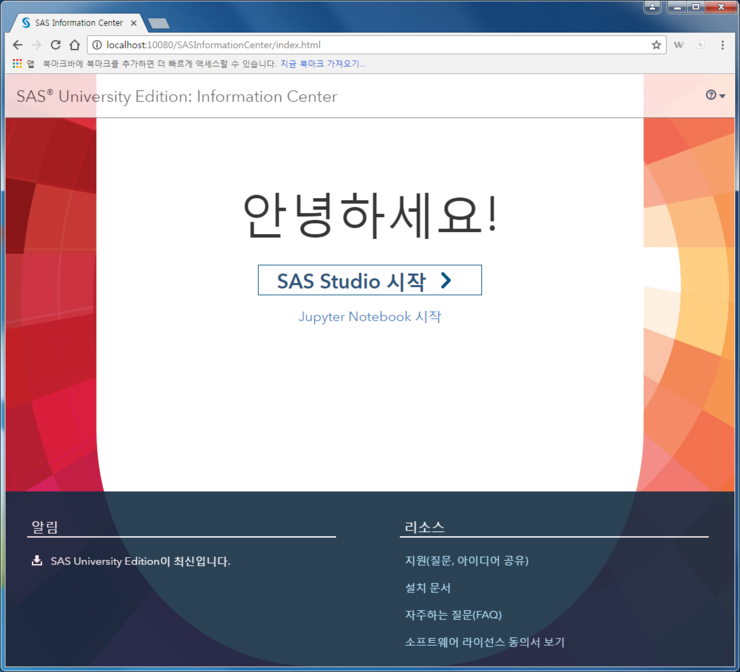
Task: Click the SAS Studio 시작 button
Action: [x=370, y=280]
